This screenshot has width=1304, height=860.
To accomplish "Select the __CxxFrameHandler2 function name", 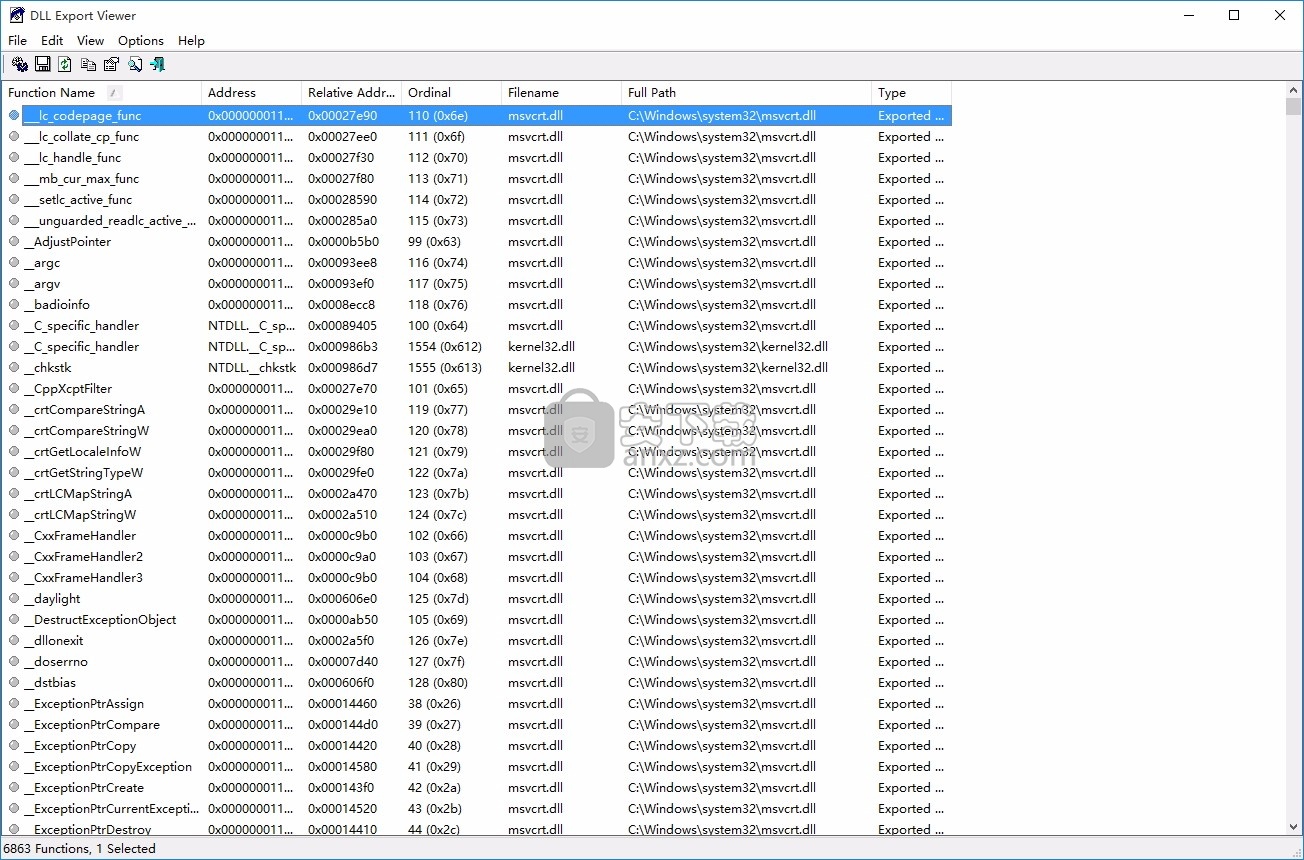I will click(x=84, y=557).
